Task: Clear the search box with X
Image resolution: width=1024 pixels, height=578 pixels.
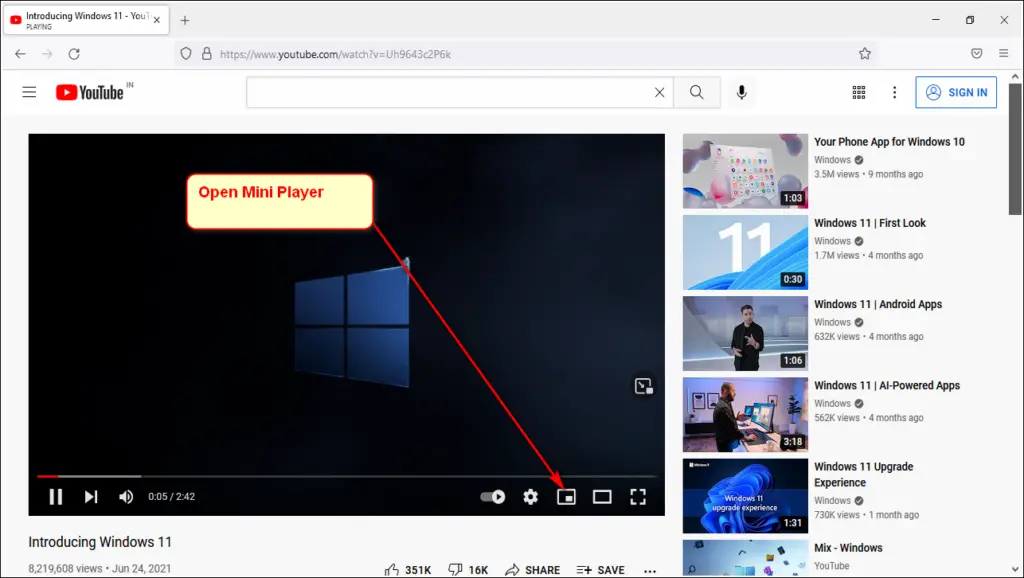Action: [x=660, y=93]
